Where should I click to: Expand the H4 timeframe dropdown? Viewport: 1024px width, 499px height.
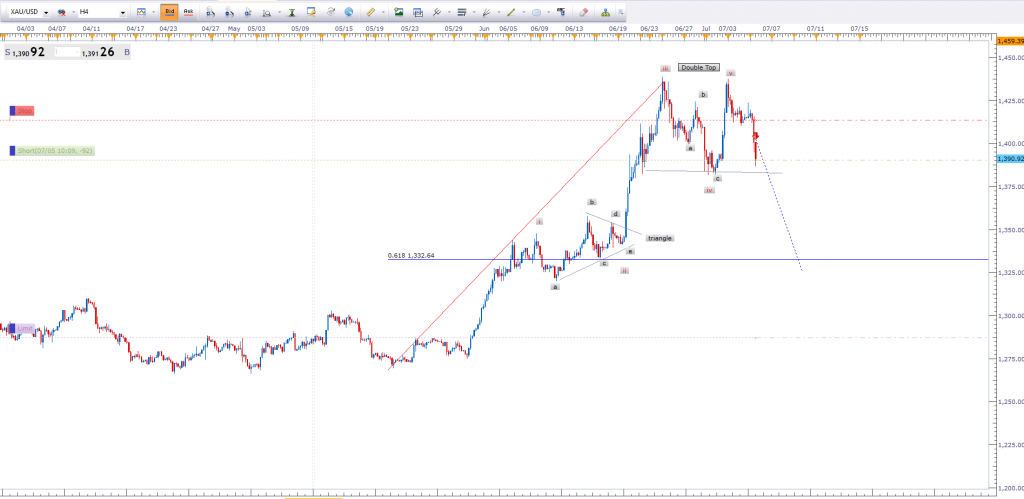click(123, 12)
